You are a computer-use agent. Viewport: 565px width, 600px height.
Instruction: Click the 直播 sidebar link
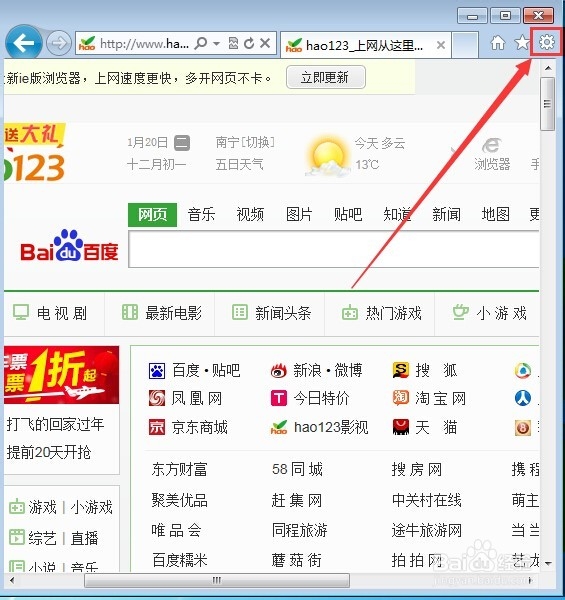(x=85, y=538)
